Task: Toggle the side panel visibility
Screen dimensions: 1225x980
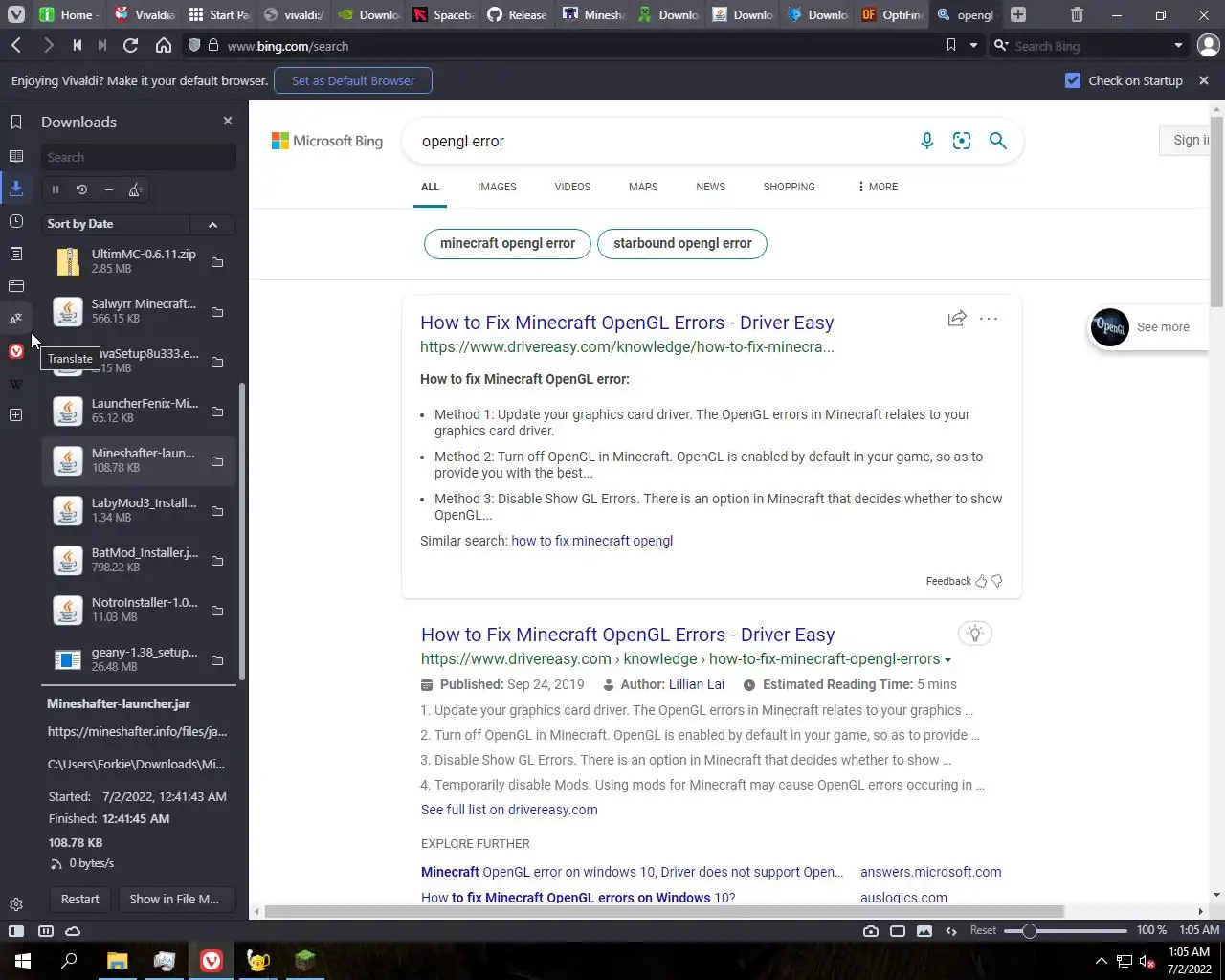Action: 16,930
